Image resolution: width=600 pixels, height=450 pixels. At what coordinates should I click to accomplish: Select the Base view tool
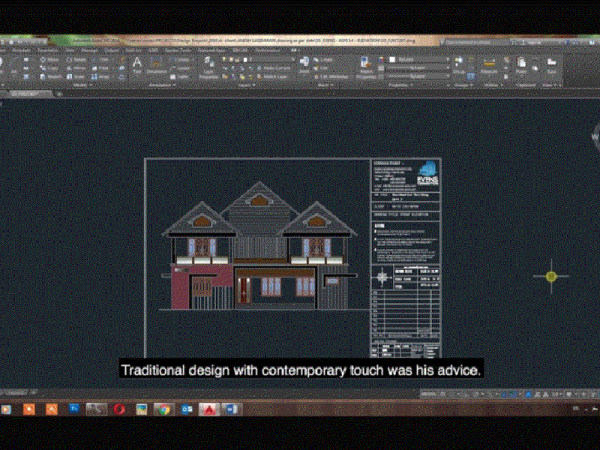coord(551,66)
